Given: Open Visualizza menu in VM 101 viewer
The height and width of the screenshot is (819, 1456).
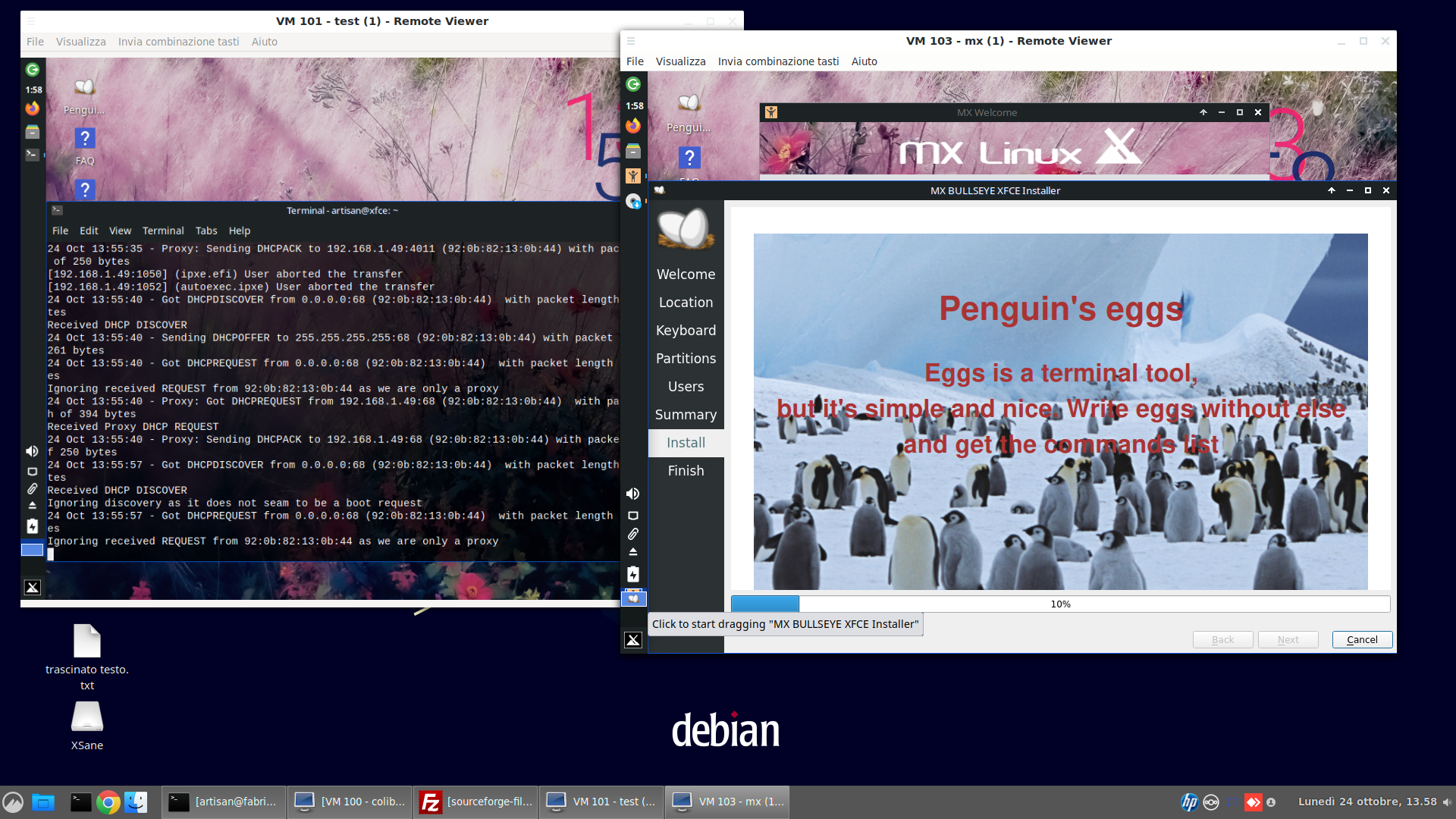Looking at the screenshot, I should (80, 42).
